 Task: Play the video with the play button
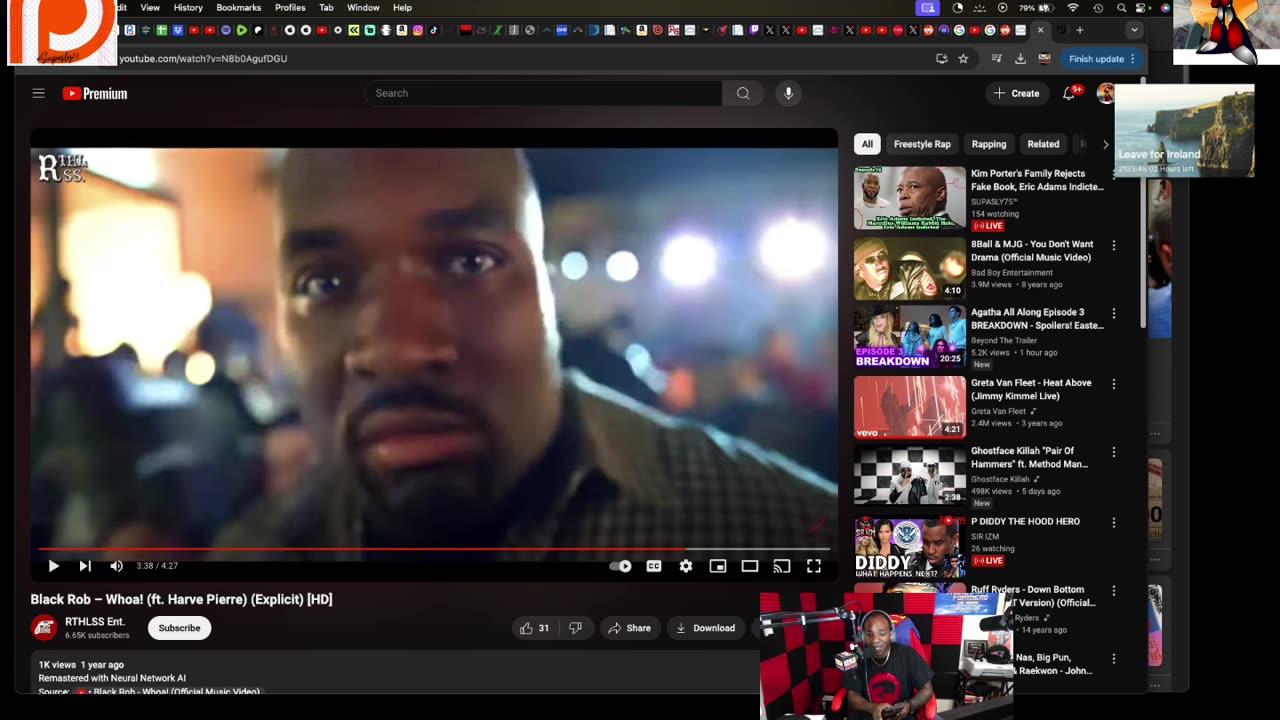click(53, 566)
